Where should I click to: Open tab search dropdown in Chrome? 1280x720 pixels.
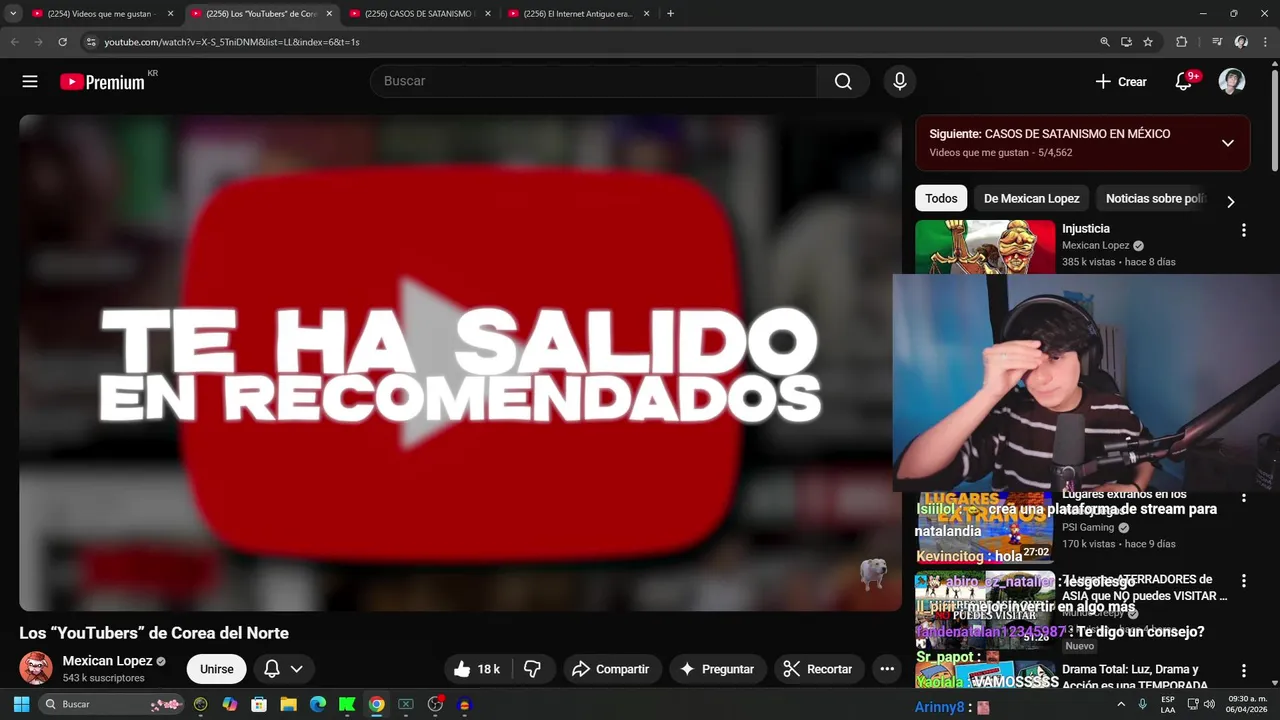13,13
